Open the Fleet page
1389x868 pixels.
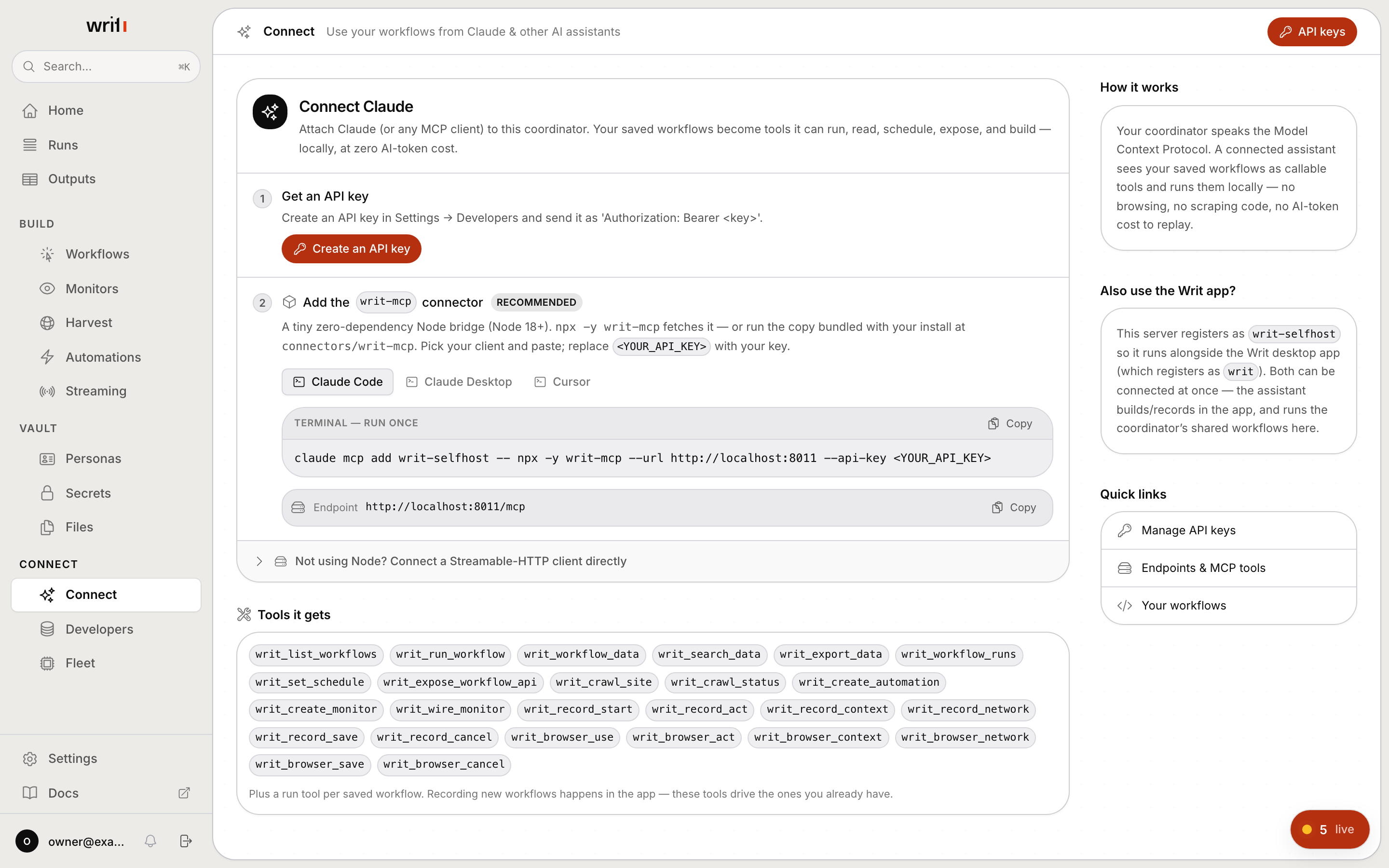pos(106,663)
